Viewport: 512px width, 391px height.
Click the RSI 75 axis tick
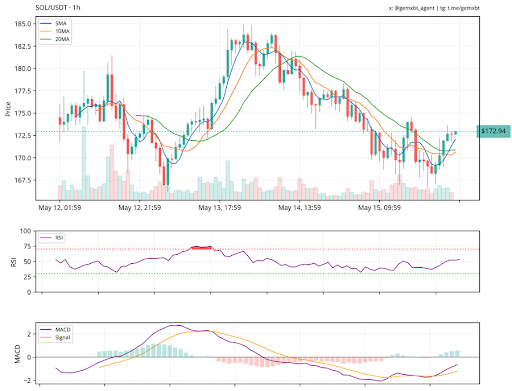click(27, 247)
